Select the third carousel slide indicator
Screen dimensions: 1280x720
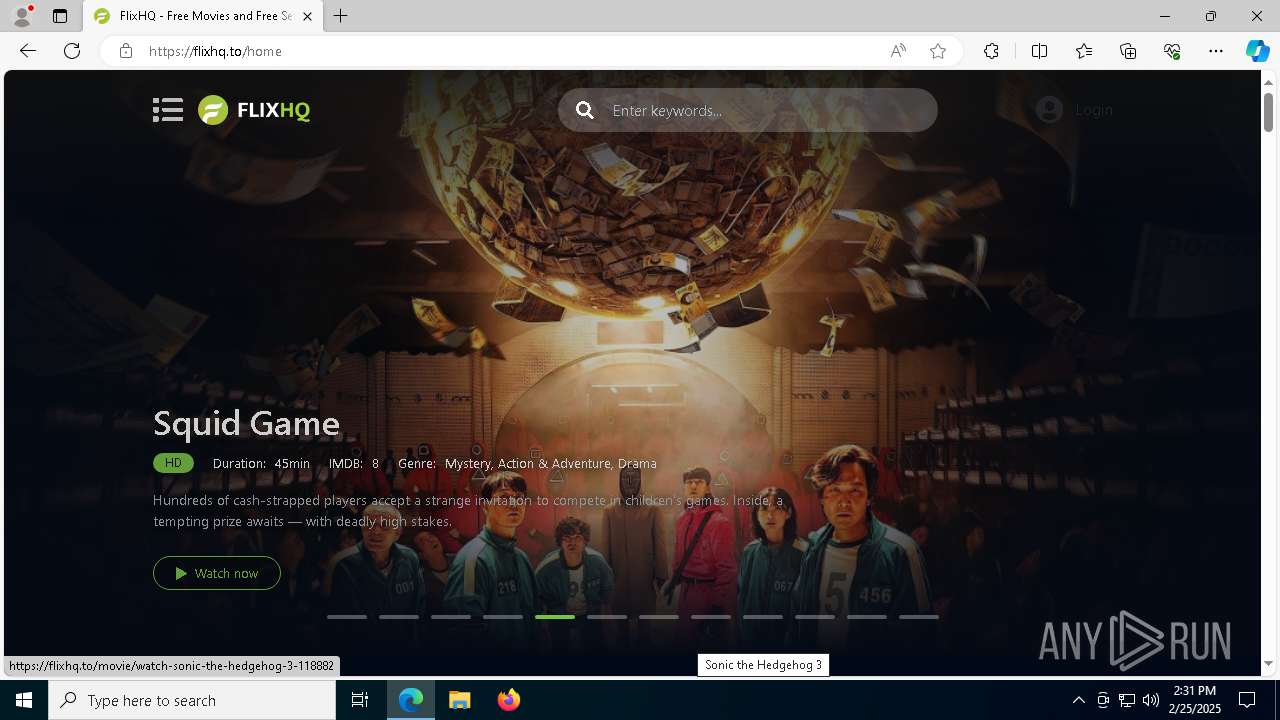pyautogui.click(x=451, y=617)
